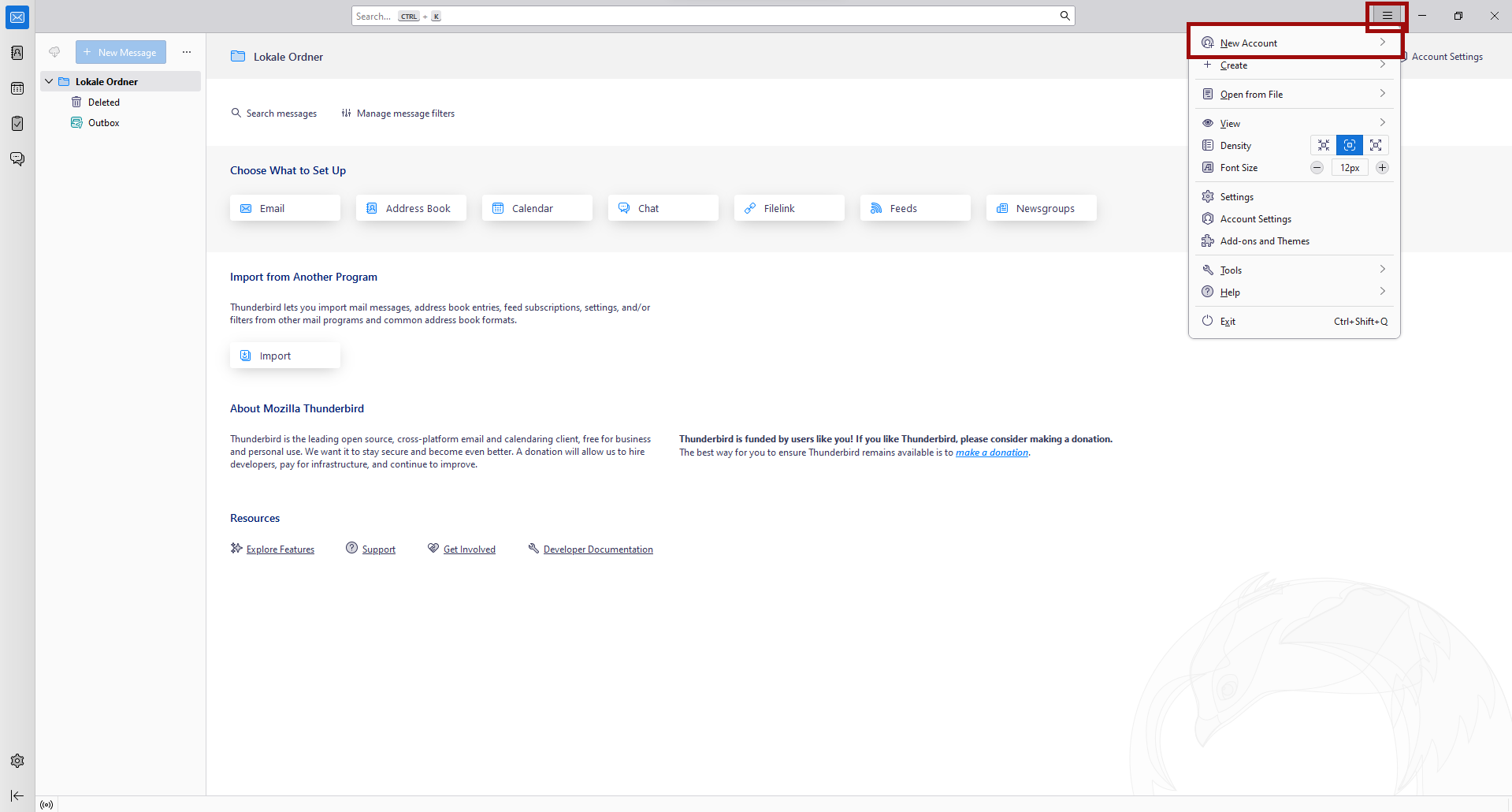Restore the window size
The image size is (1512, 812).
point(1458,16)
